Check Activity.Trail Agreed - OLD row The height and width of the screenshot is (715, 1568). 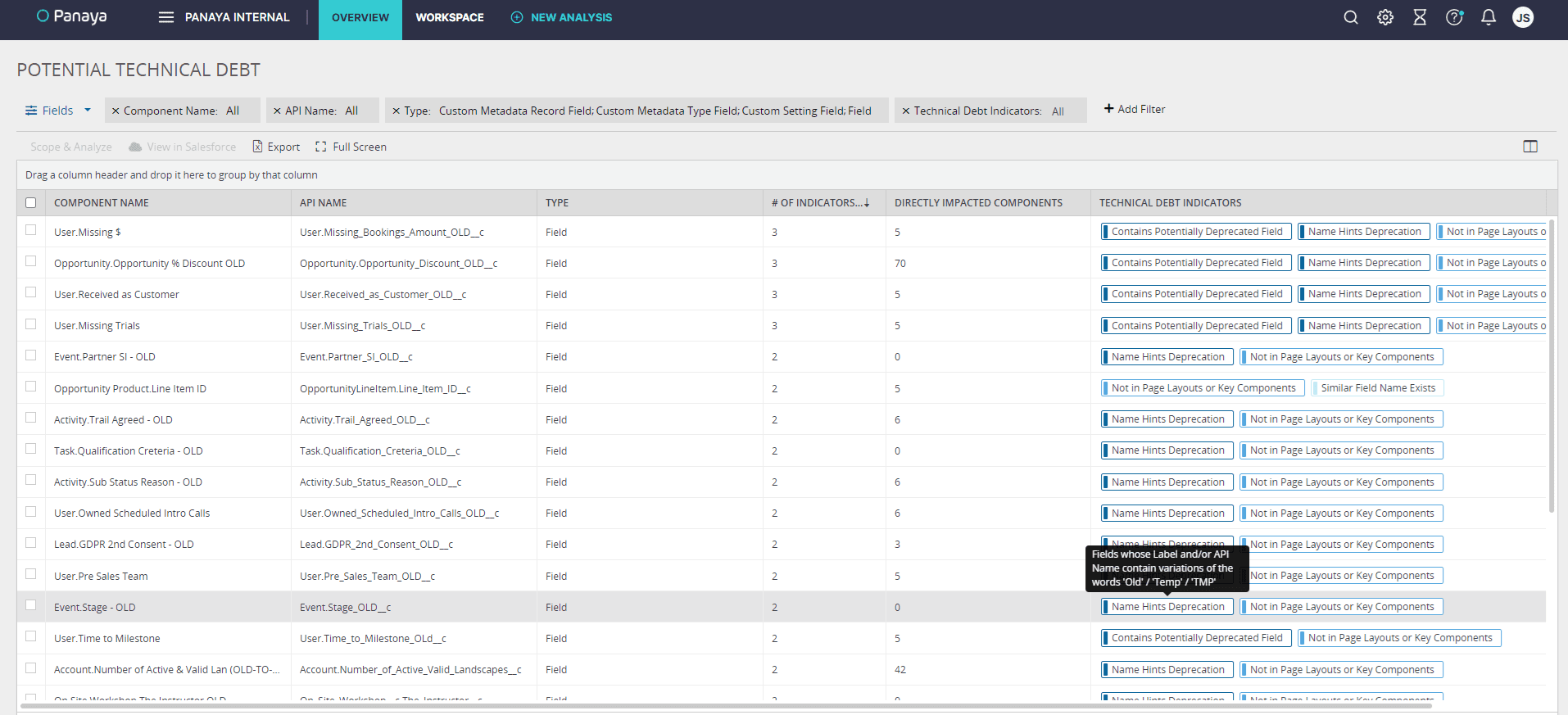(x=30, y=418)
